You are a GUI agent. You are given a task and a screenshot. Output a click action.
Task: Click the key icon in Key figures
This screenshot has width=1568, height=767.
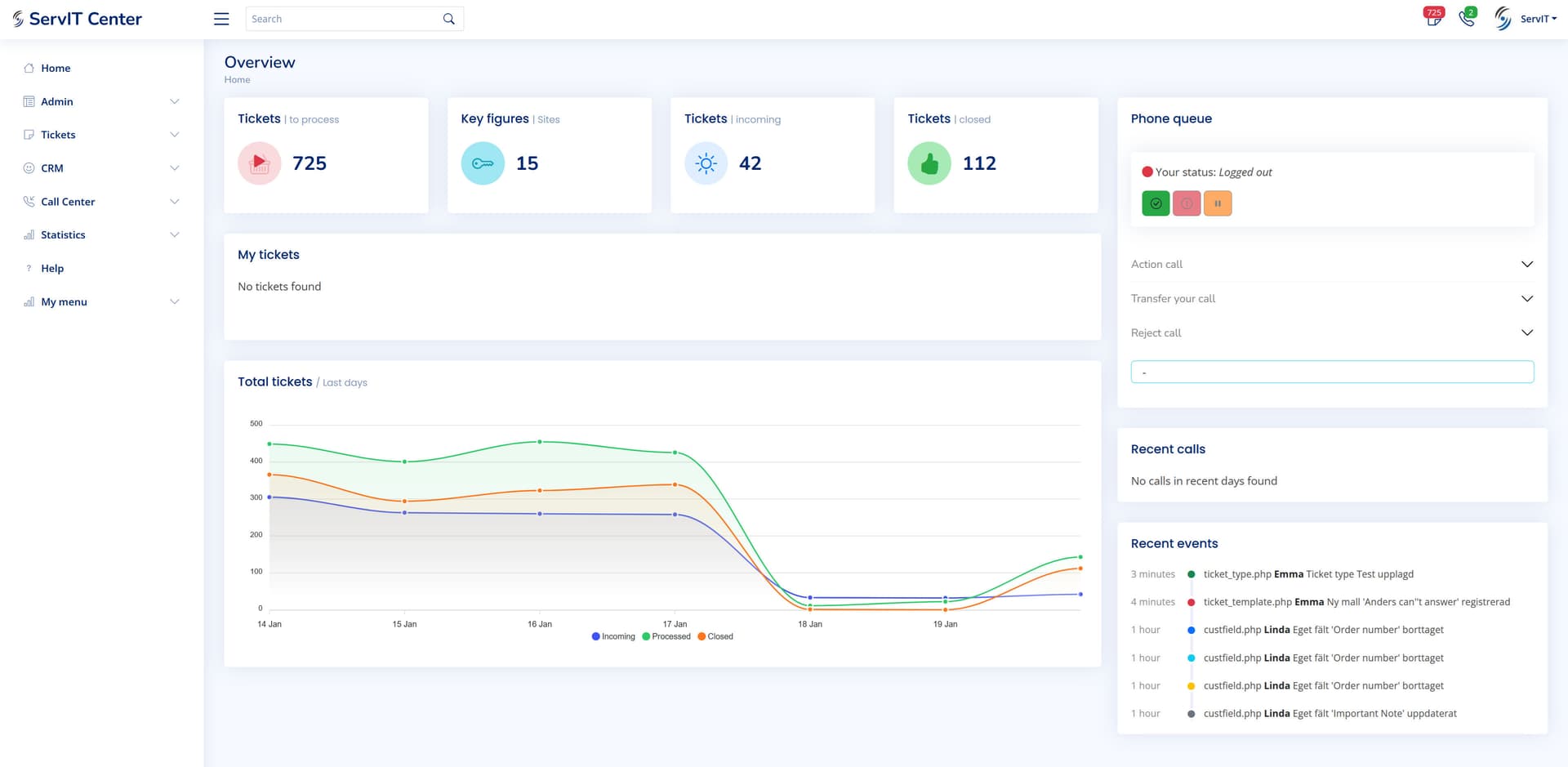[x=483, y=163]
